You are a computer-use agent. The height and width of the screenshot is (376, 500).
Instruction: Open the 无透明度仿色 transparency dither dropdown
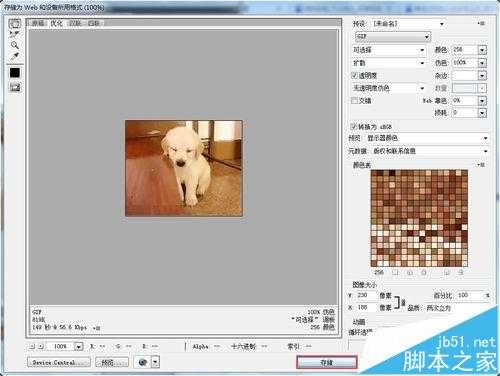tap(389, 88)
